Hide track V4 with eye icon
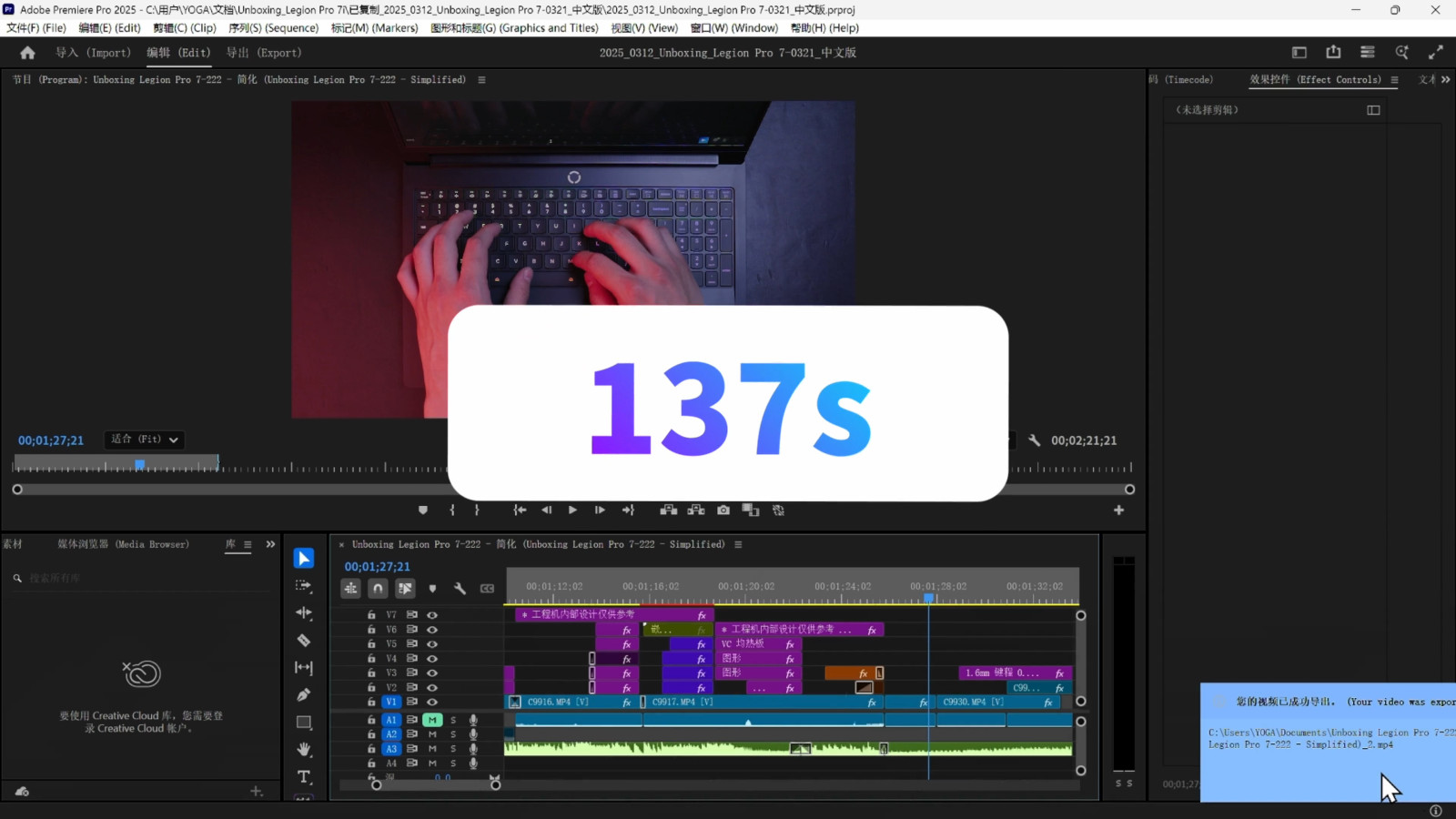1456x819 pixels. pyautogui.click(x=432, y=659)
